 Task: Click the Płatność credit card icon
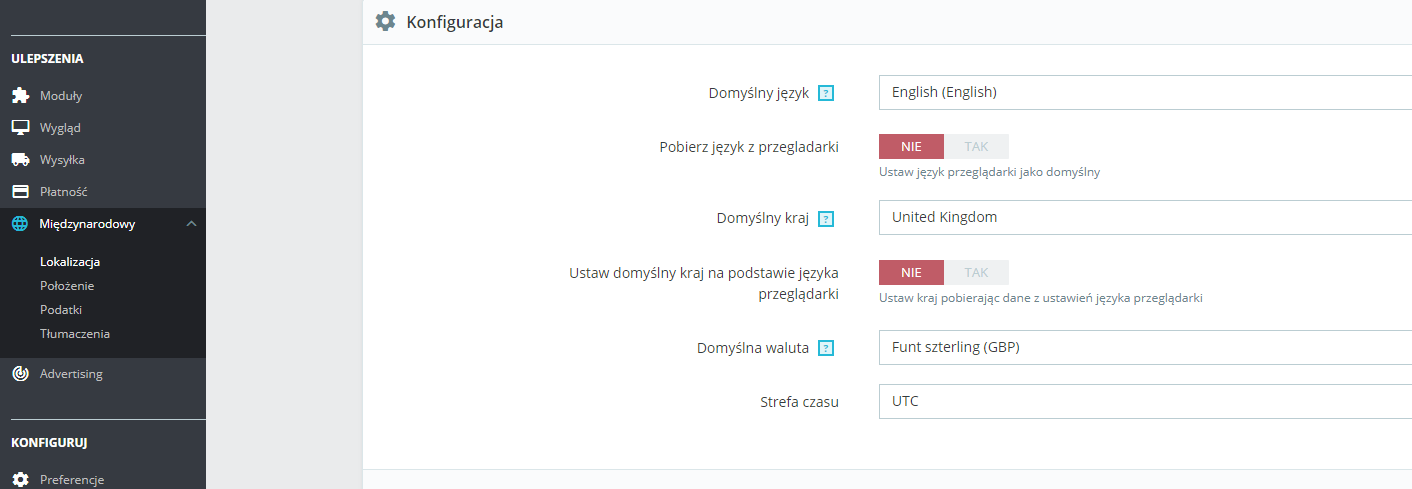(20, 192)
